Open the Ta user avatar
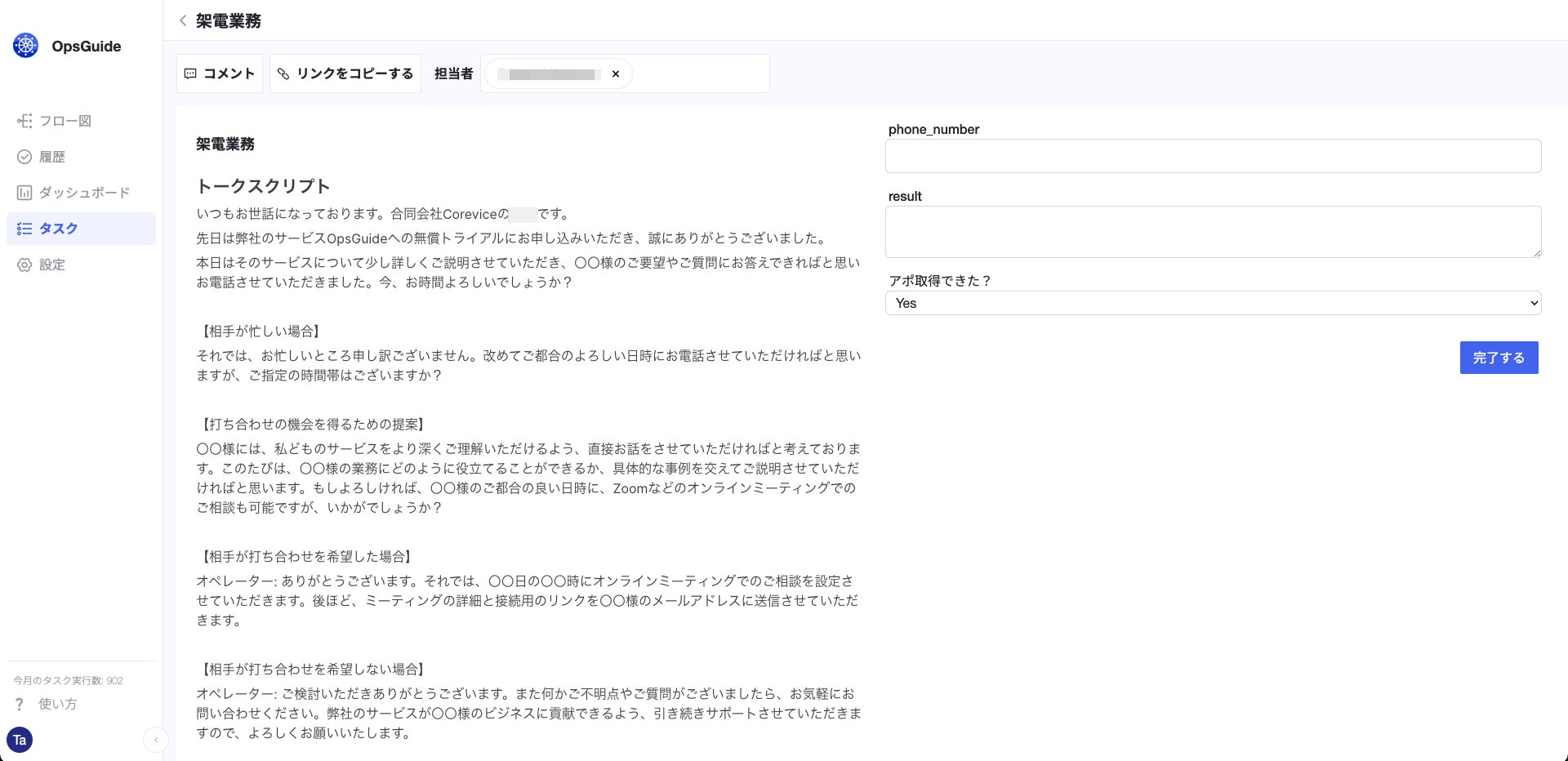This screenshot has height=761, width=1568. point(20,740)
